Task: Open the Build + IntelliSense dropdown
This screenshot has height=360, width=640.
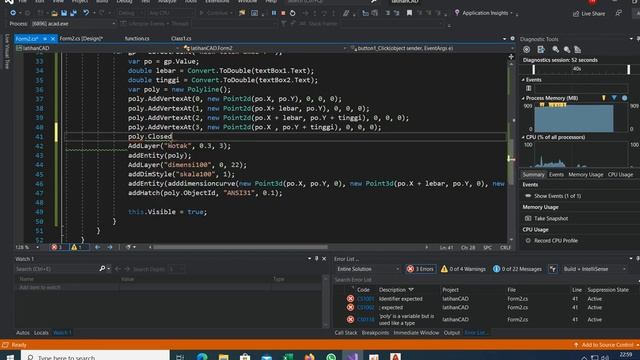Action: click(x=594, y=269)
